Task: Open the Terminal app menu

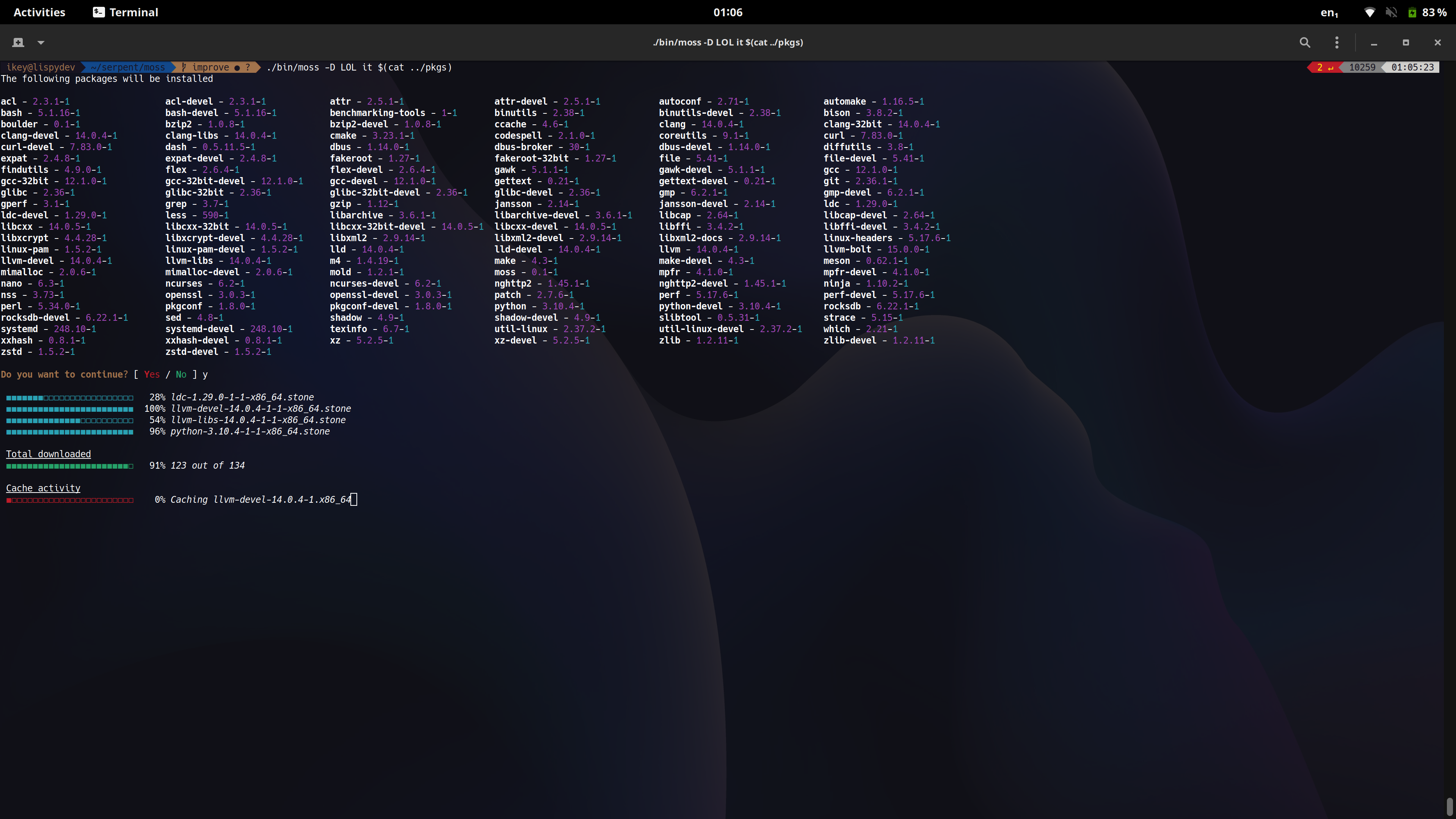Action: point(126,12)
